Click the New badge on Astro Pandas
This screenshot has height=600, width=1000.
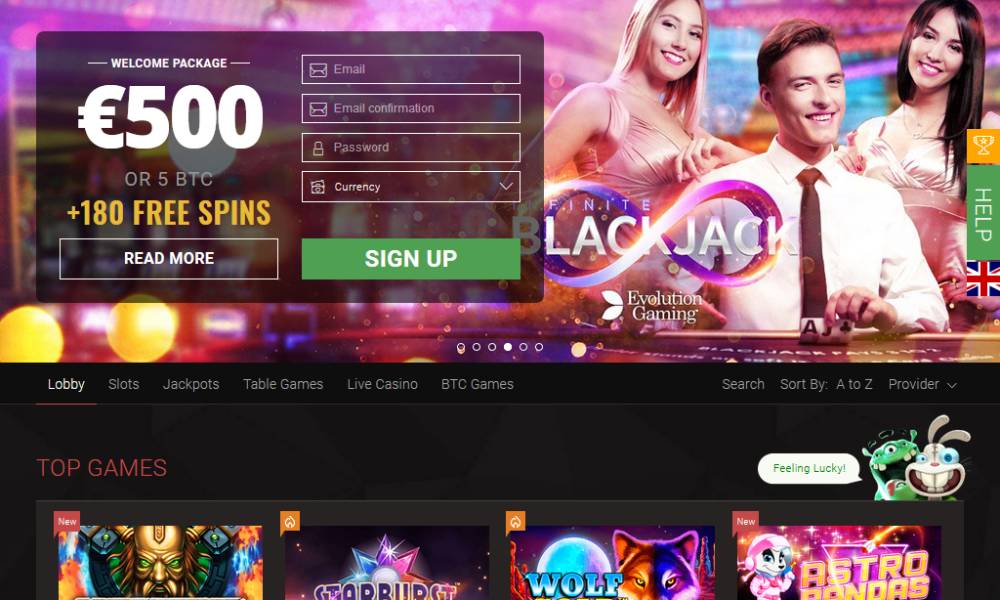(745, 522)
